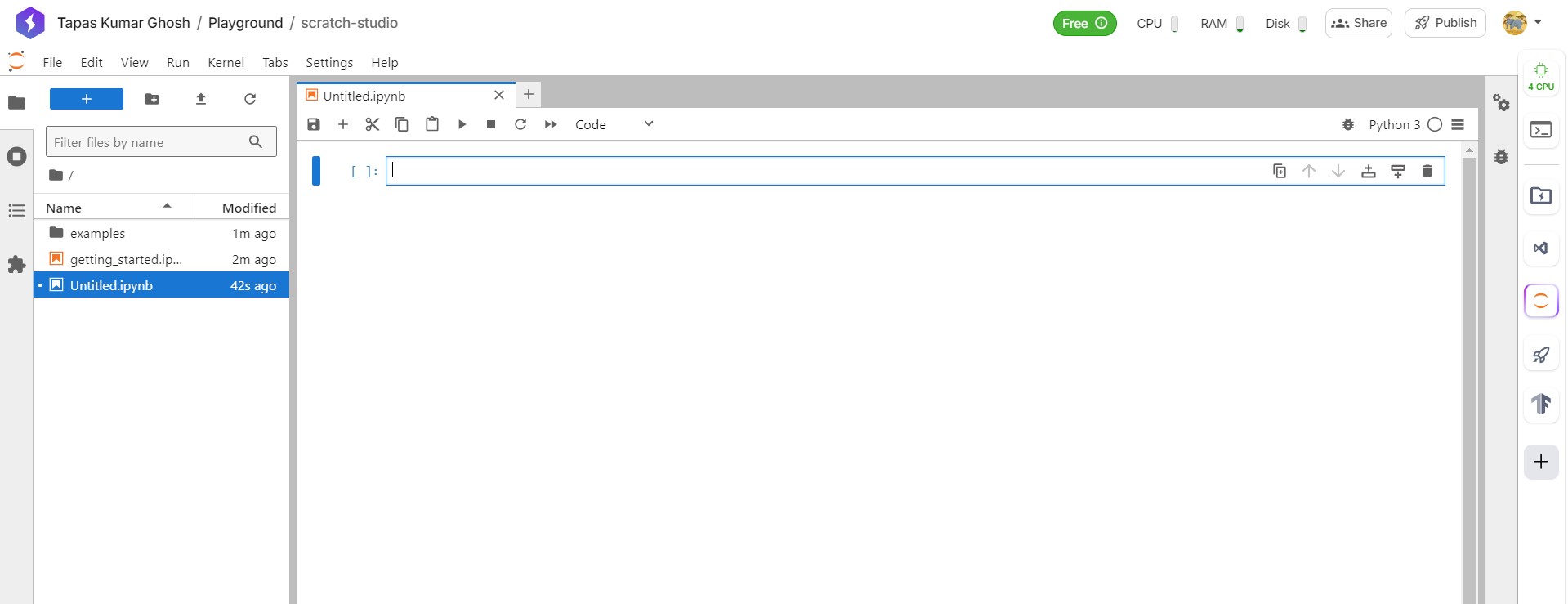1568x604 pixels.
Task: Show table of contents sidebar
Action: click(16, 211)
